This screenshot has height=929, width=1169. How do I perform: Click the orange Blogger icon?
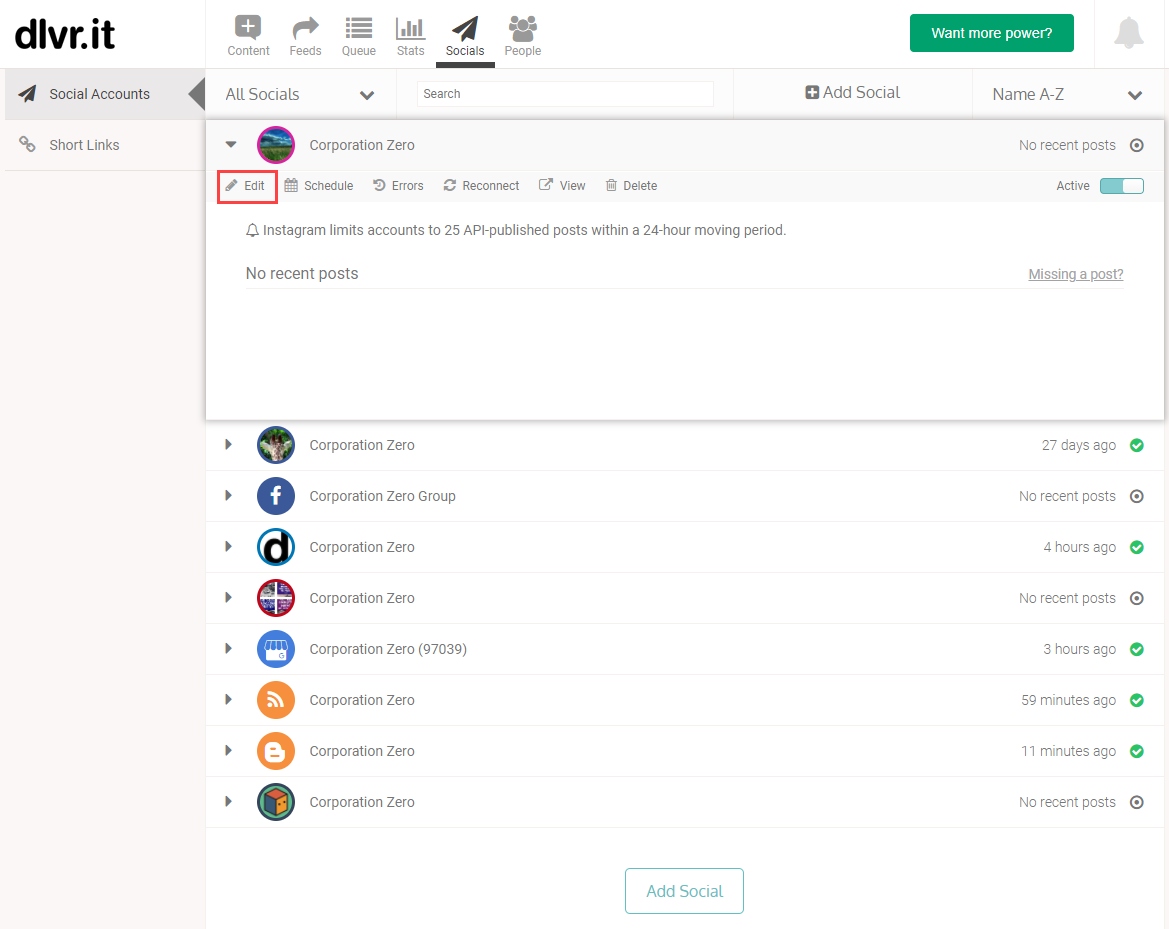click(276, 751)
